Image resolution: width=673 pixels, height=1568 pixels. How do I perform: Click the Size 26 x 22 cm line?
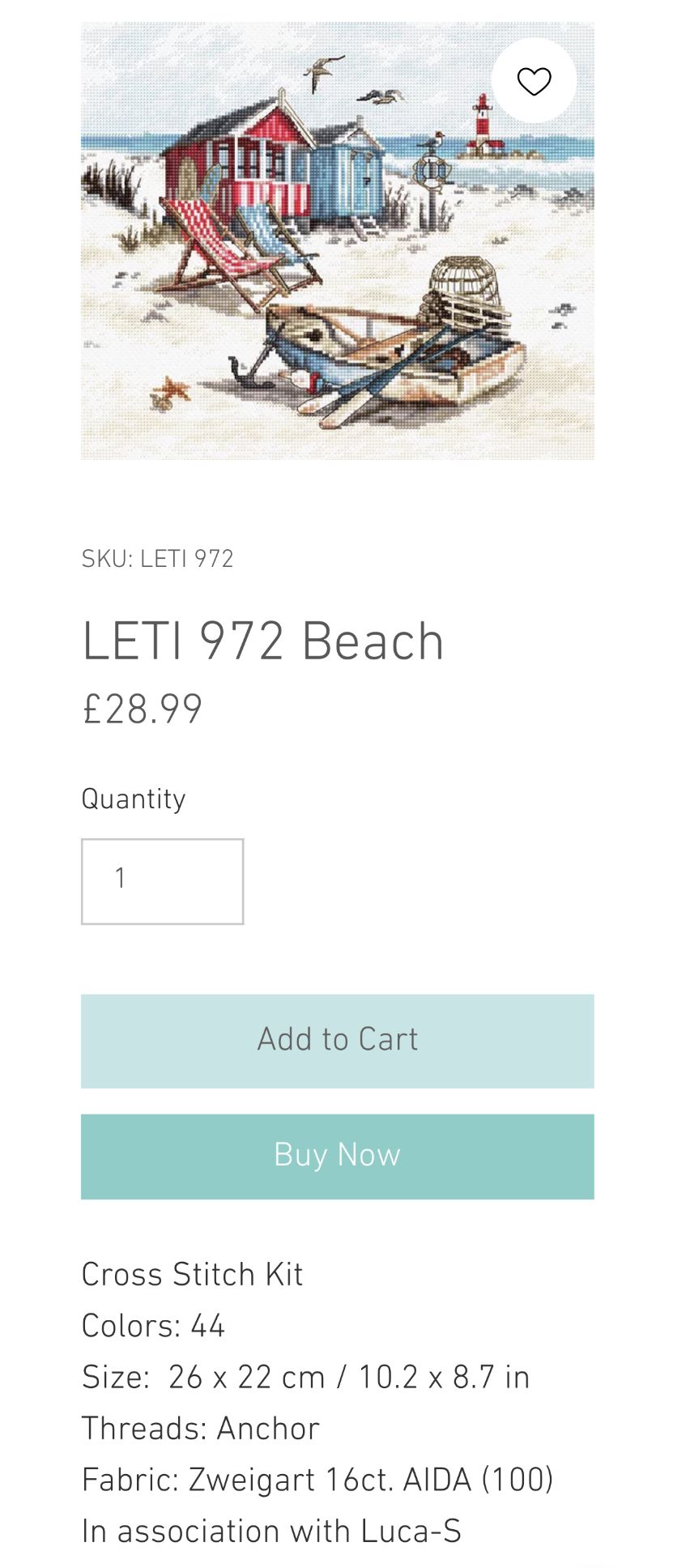[305, 1378]
